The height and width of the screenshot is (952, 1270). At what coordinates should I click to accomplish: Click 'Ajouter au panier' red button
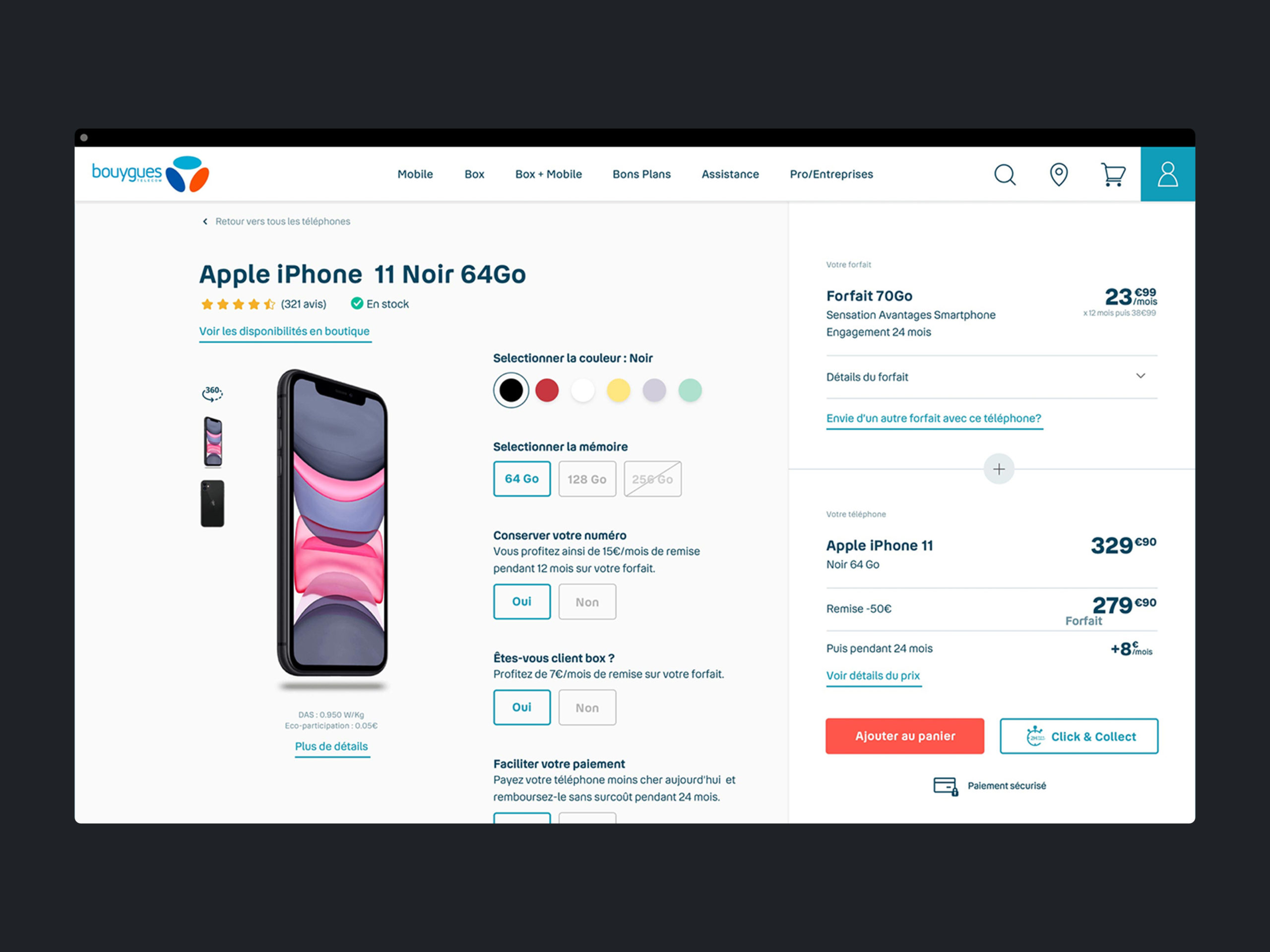[x=901, y=735]
